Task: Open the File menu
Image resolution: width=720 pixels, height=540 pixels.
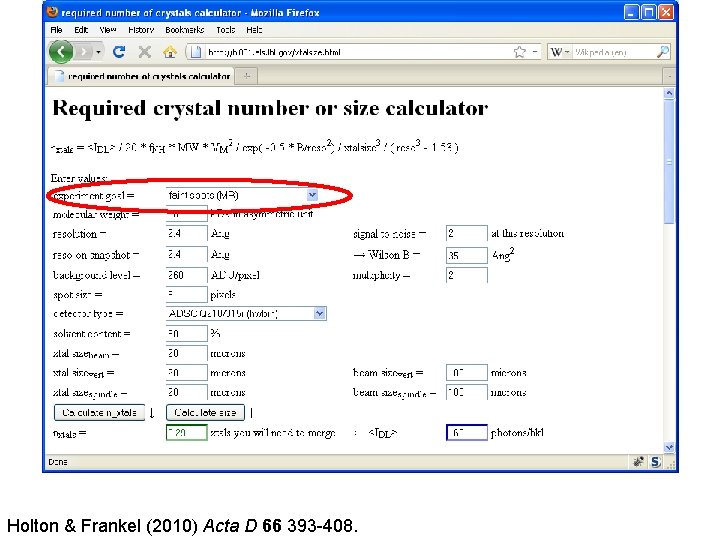Action: pyautogui.click(x=56, y=30)
